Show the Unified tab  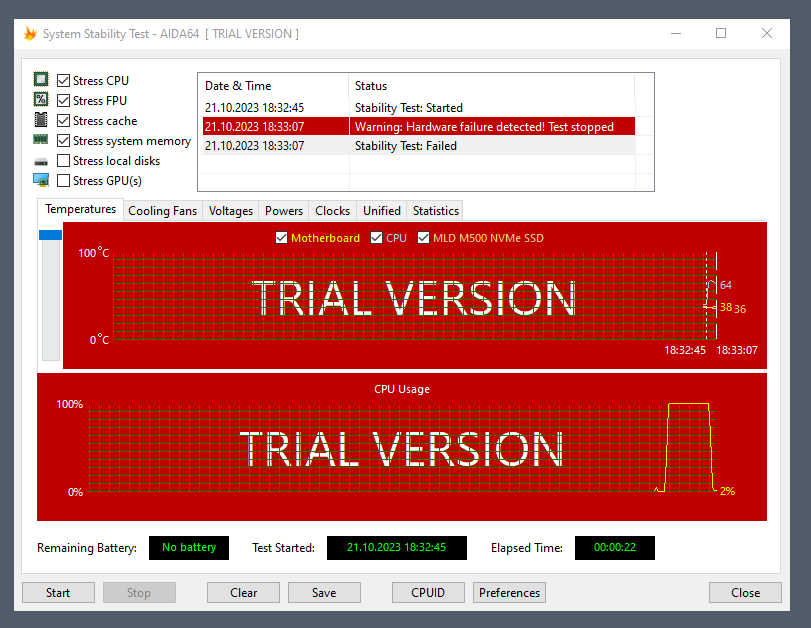pos(382,211)
